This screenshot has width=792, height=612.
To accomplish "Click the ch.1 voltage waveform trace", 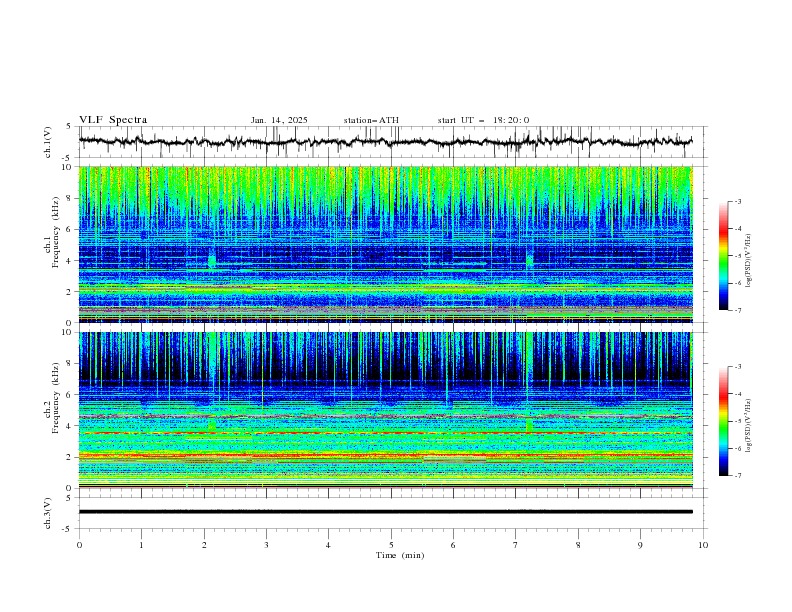I will coord(385,142).
